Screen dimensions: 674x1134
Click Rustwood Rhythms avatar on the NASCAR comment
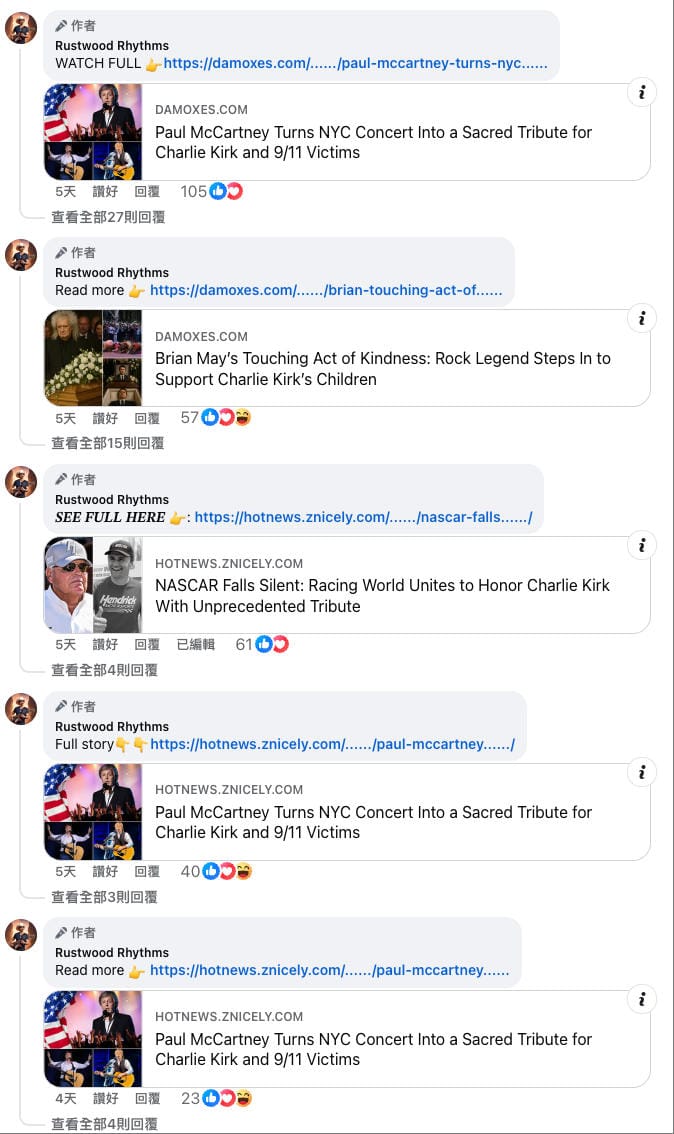21,482
